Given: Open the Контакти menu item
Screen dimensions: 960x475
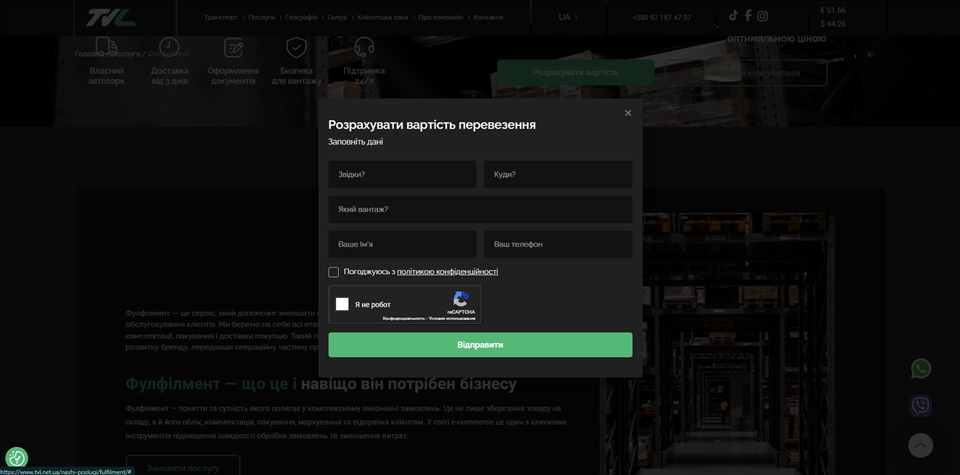Looking at the screenshot, I should tap(488, 17).
